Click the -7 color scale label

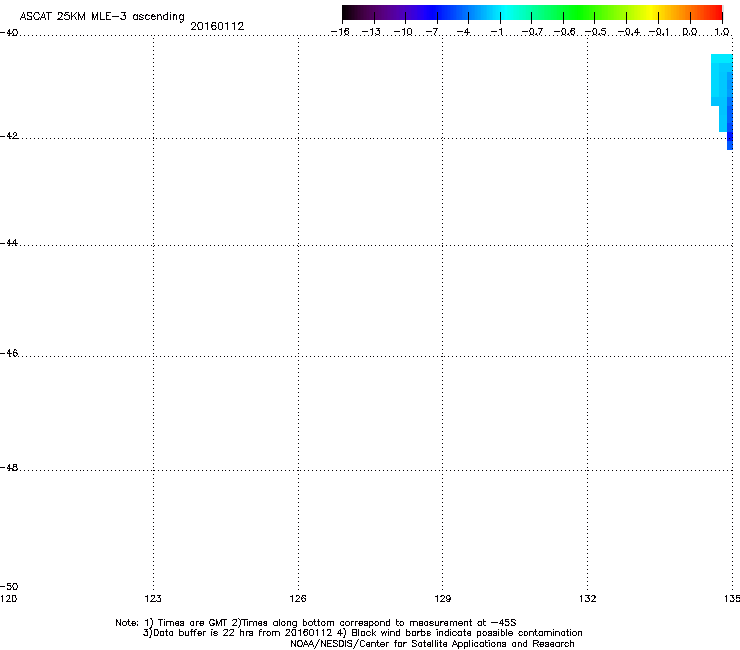pyautogui.click(x=433, y=32)
